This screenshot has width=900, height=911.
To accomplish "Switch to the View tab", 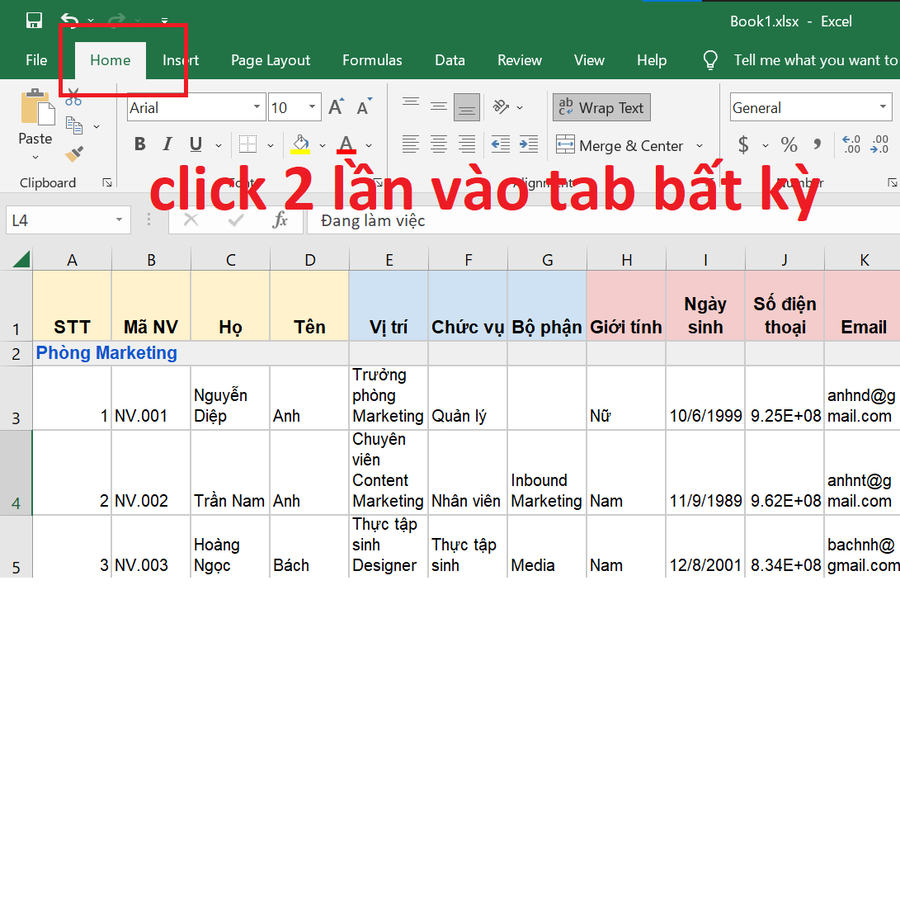I will (589, 60).
